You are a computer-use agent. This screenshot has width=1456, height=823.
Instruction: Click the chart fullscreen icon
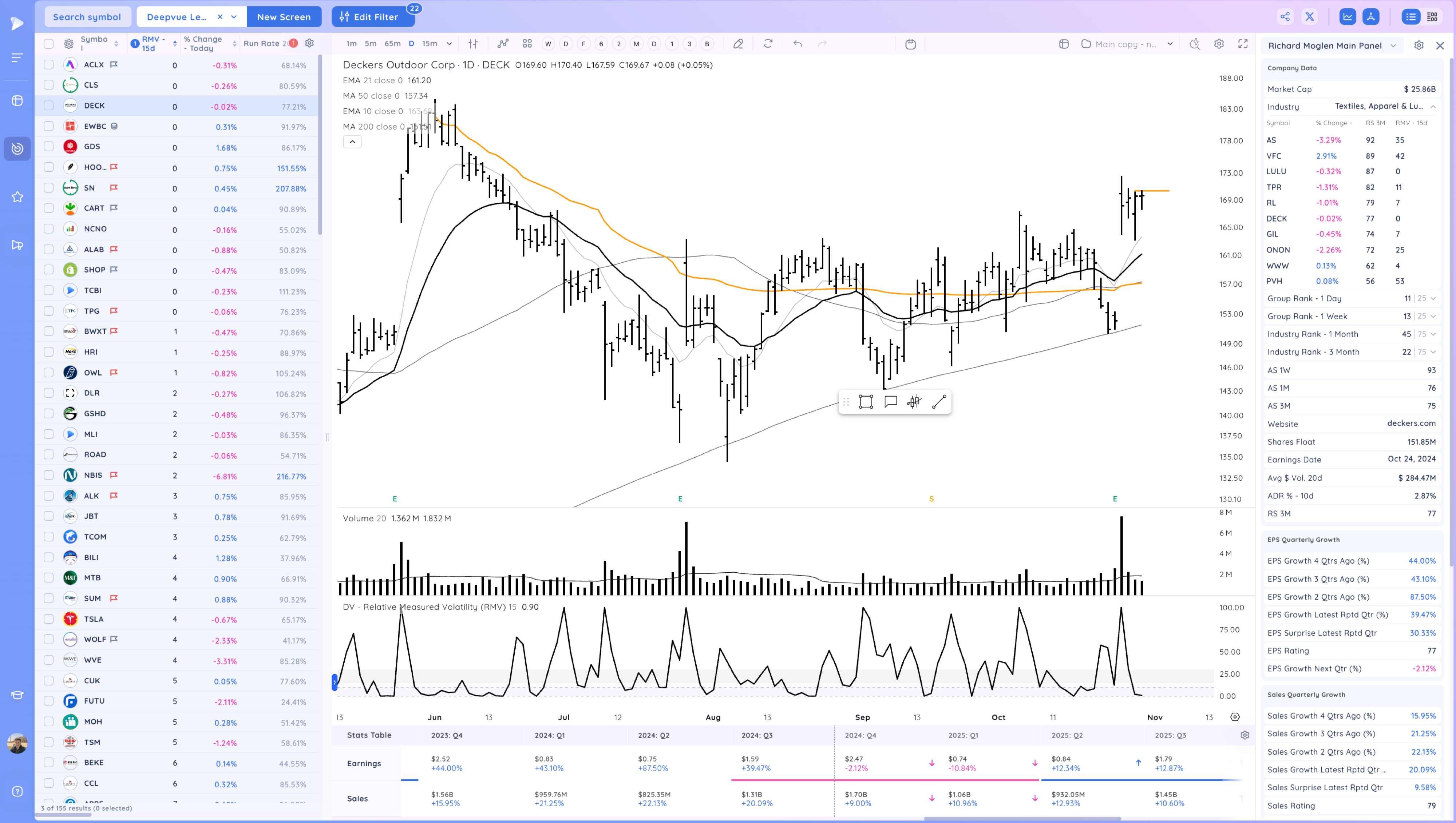click(x=1243, y=44)
